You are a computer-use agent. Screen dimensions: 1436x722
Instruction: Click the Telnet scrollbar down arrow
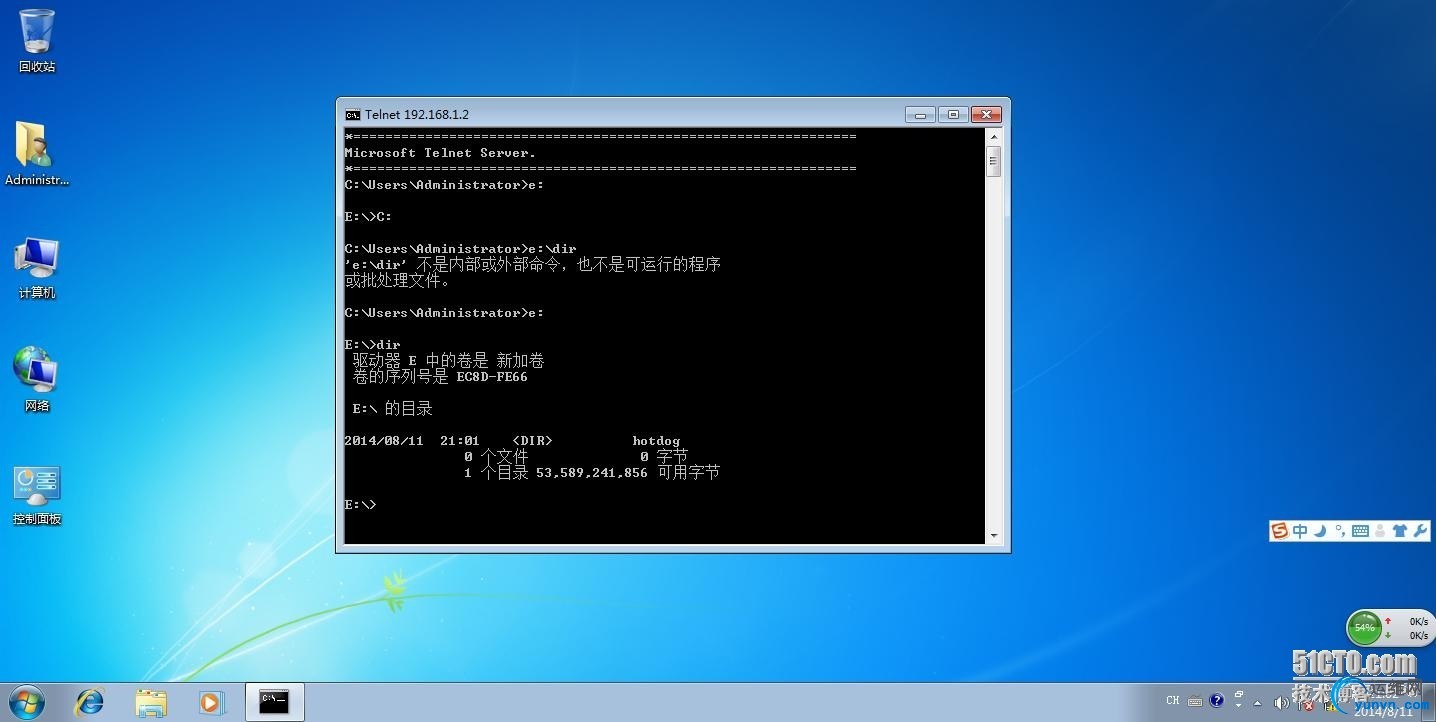[x=993, y=536]
